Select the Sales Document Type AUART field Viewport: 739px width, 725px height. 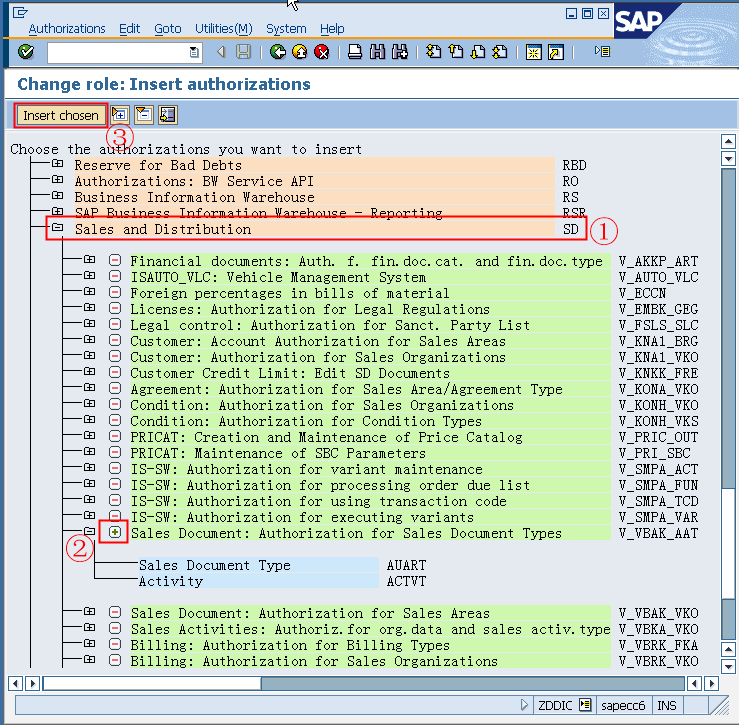click(259, 565)
